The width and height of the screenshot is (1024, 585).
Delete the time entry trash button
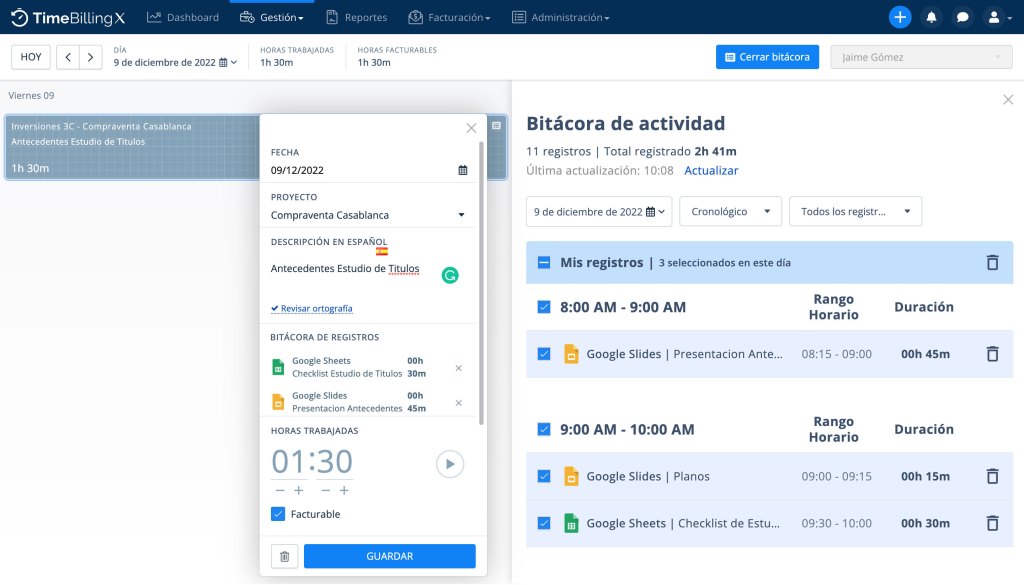point(285,556)
